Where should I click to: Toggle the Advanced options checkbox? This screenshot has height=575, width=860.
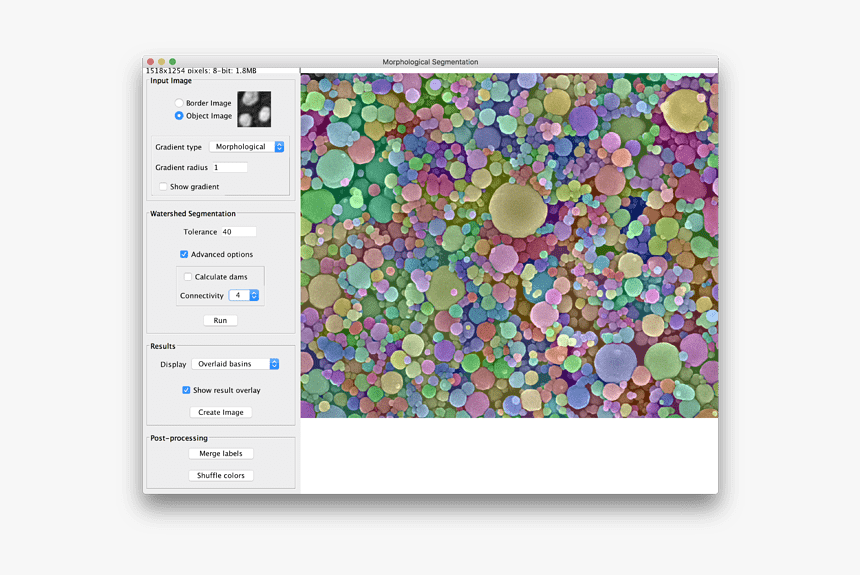pyautogui.click(x=184, y=255)
